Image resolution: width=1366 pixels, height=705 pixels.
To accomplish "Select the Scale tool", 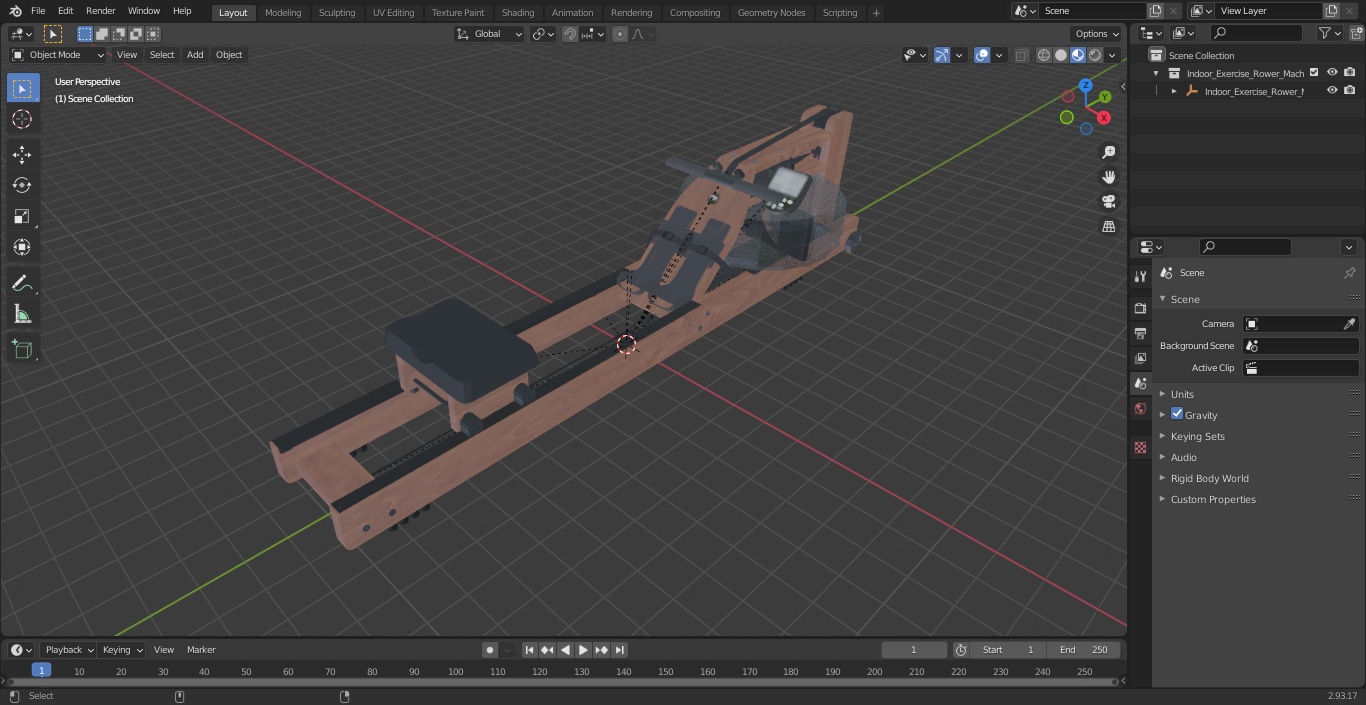I will pyautogui.click(x=22, y=216).
